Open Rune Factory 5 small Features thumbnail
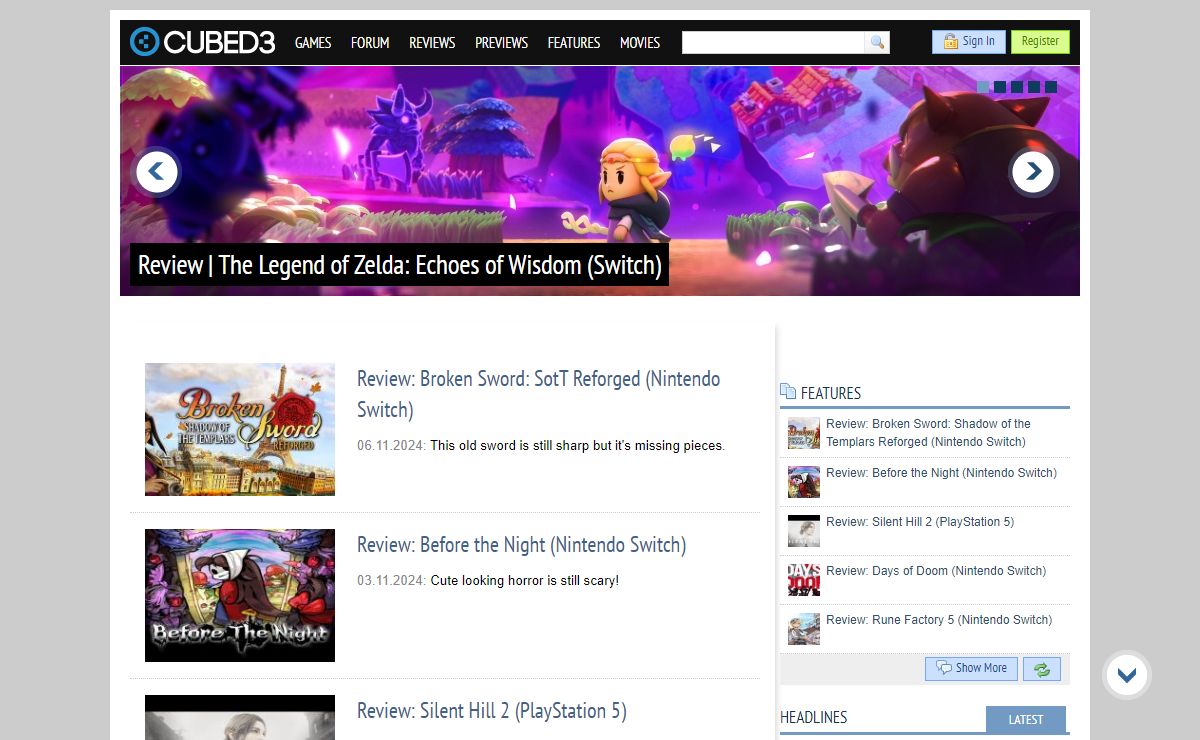Screen dimensions: 1200x740 tap(804, 629)
